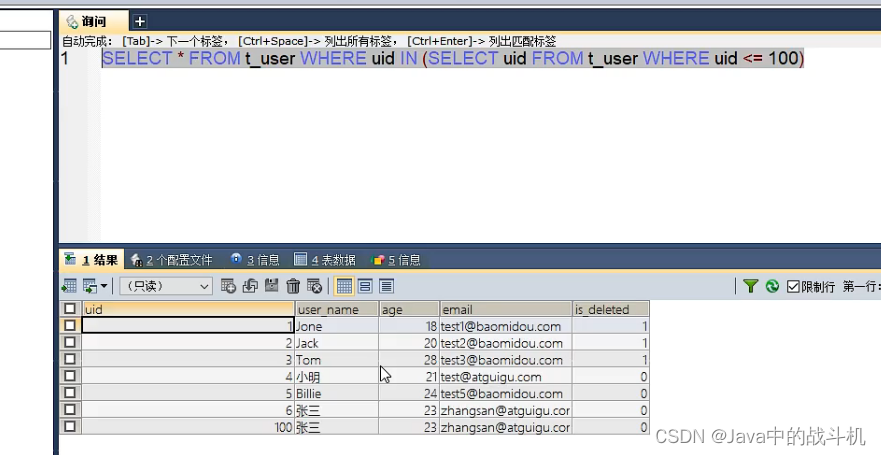Select the uid cell with value 1
This screenshot has width=881, height=455.
pos(188,326)
